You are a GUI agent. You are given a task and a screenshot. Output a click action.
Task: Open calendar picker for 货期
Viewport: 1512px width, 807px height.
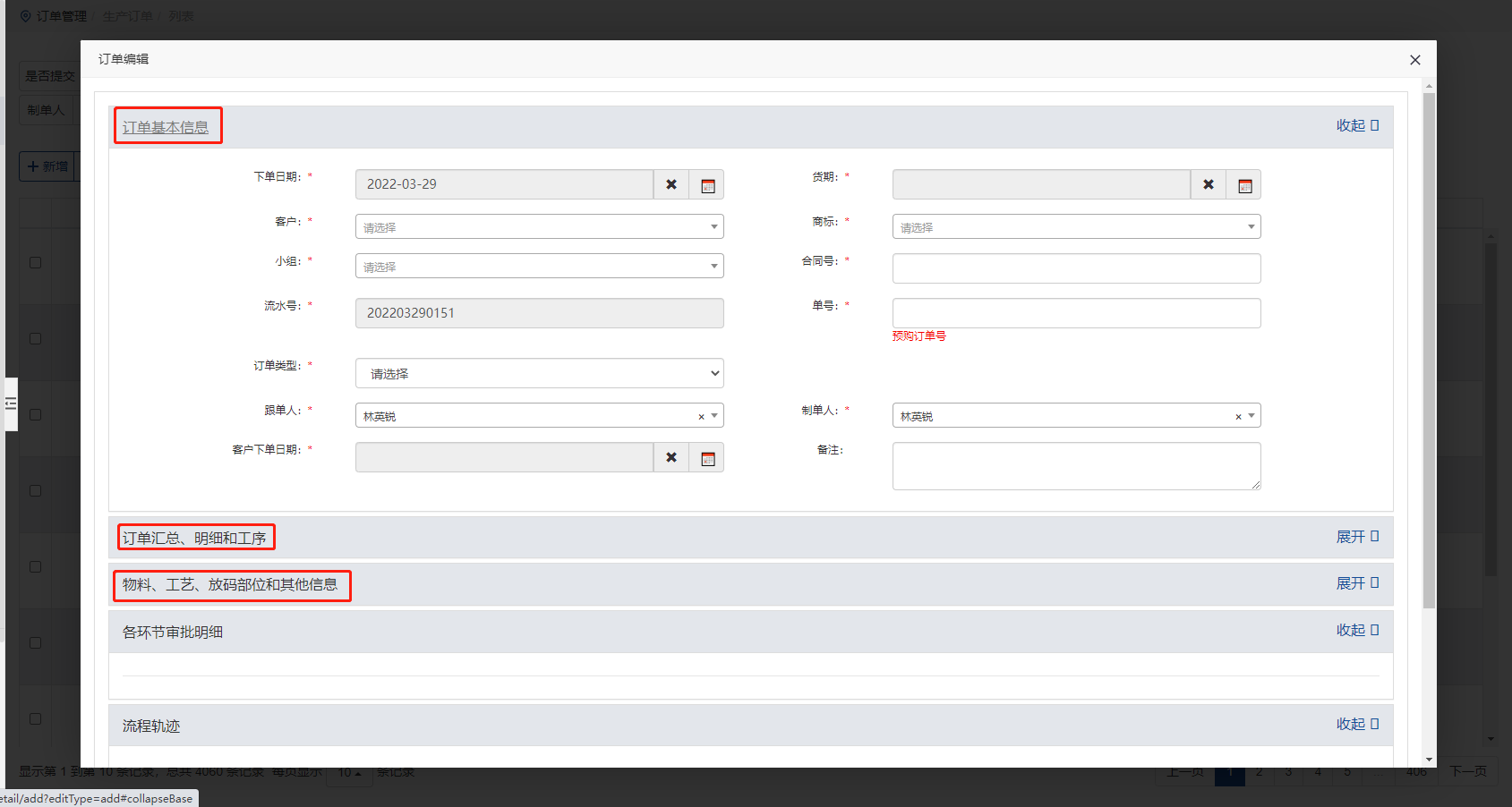[1244, 185]
